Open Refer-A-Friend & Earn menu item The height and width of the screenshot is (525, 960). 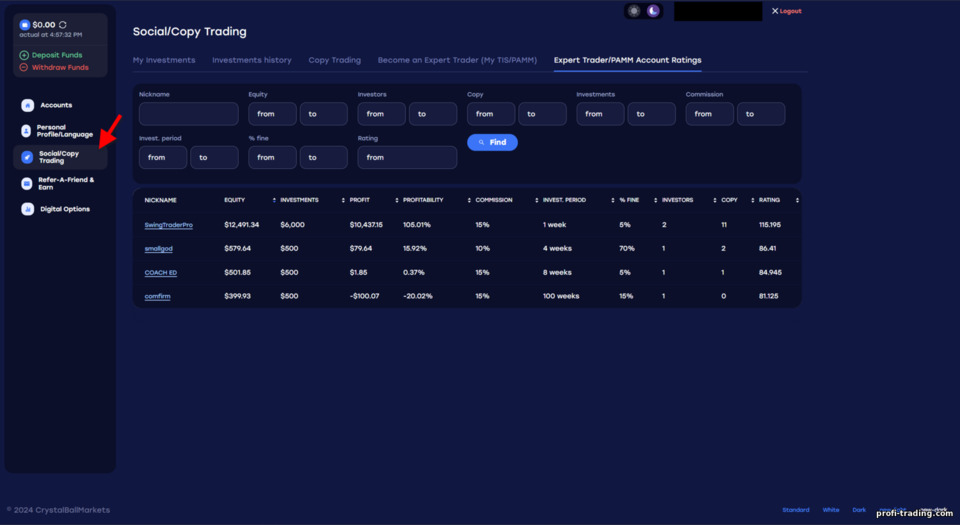(66, 184)
